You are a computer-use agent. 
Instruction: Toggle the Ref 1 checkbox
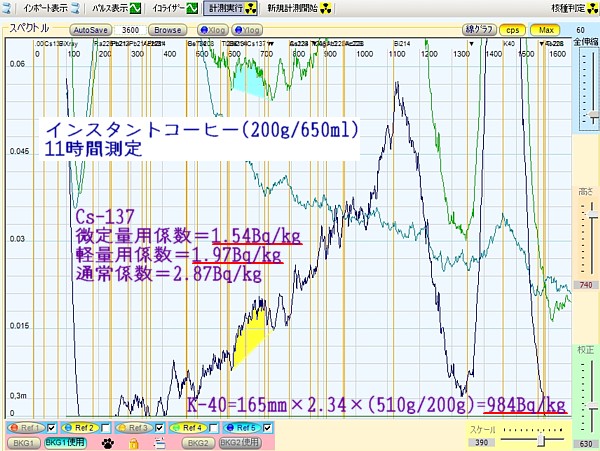(x=53, y=428)
